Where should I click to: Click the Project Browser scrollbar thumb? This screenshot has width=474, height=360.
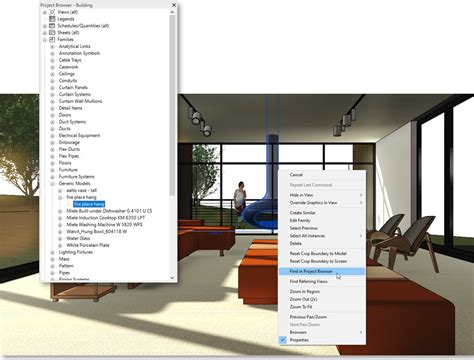[172, 105]
